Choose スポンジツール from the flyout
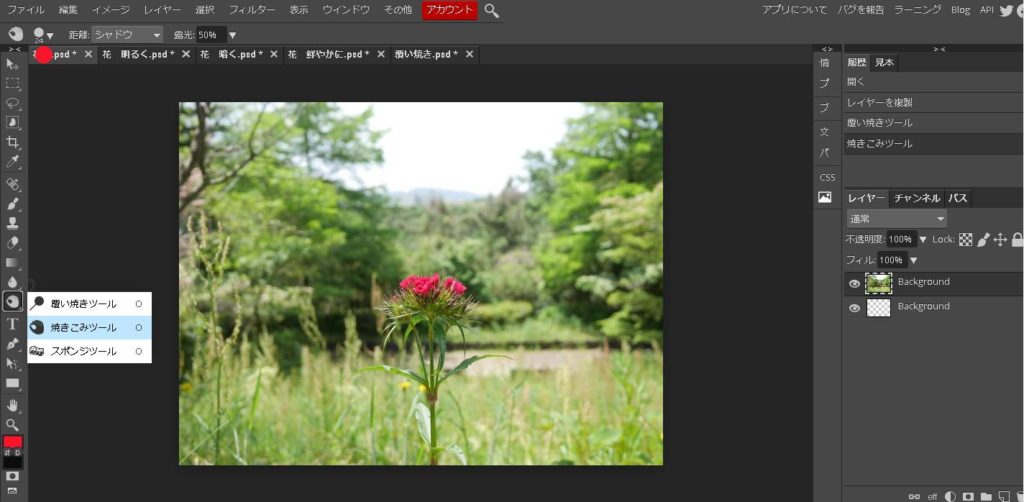Viewport: 1024px width, 502px height. pyautogui.click(x=84, y=351)
